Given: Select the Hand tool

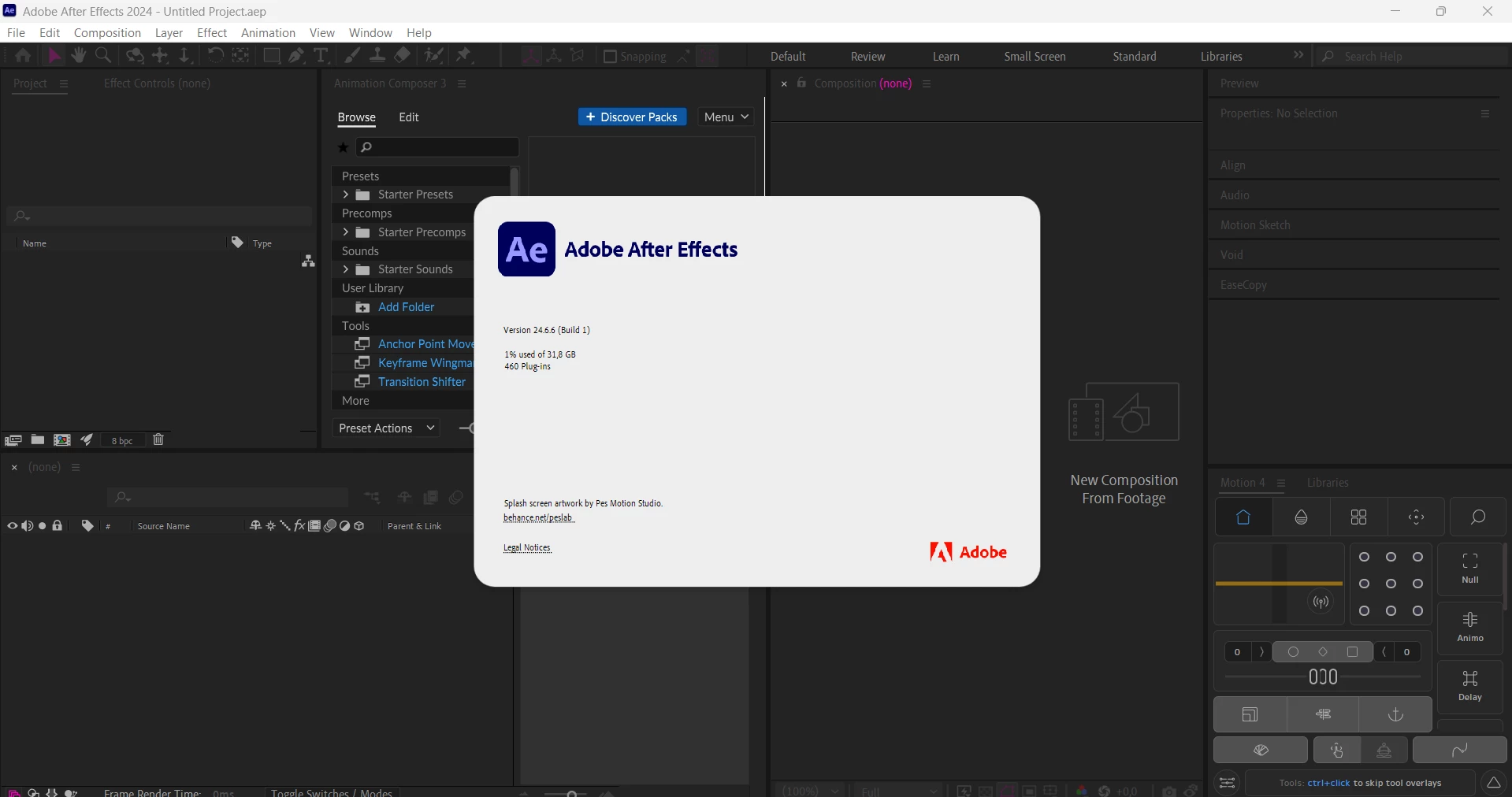Looking at the screenshot, I should pyautogui.click(x=78, y=56).
